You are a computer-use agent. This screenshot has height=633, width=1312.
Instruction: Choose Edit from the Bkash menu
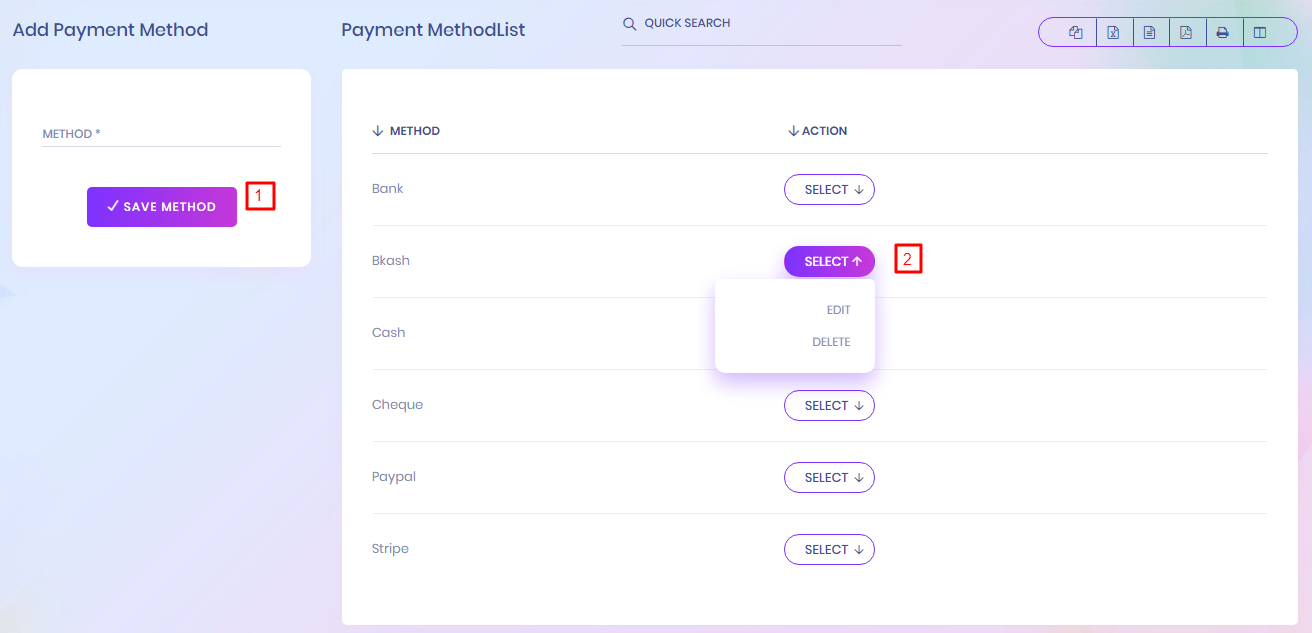[x=838, y=310]
